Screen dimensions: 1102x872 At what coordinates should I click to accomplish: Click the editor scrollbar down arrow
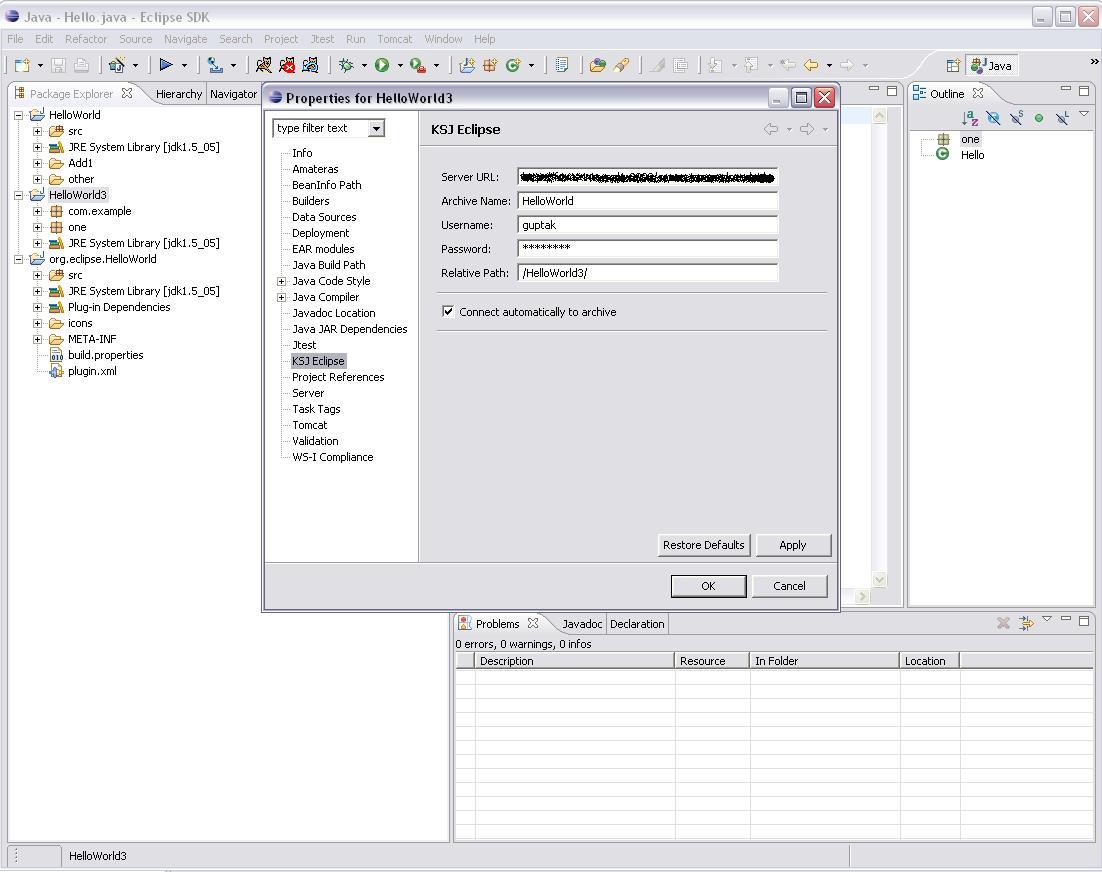point(879,580)
